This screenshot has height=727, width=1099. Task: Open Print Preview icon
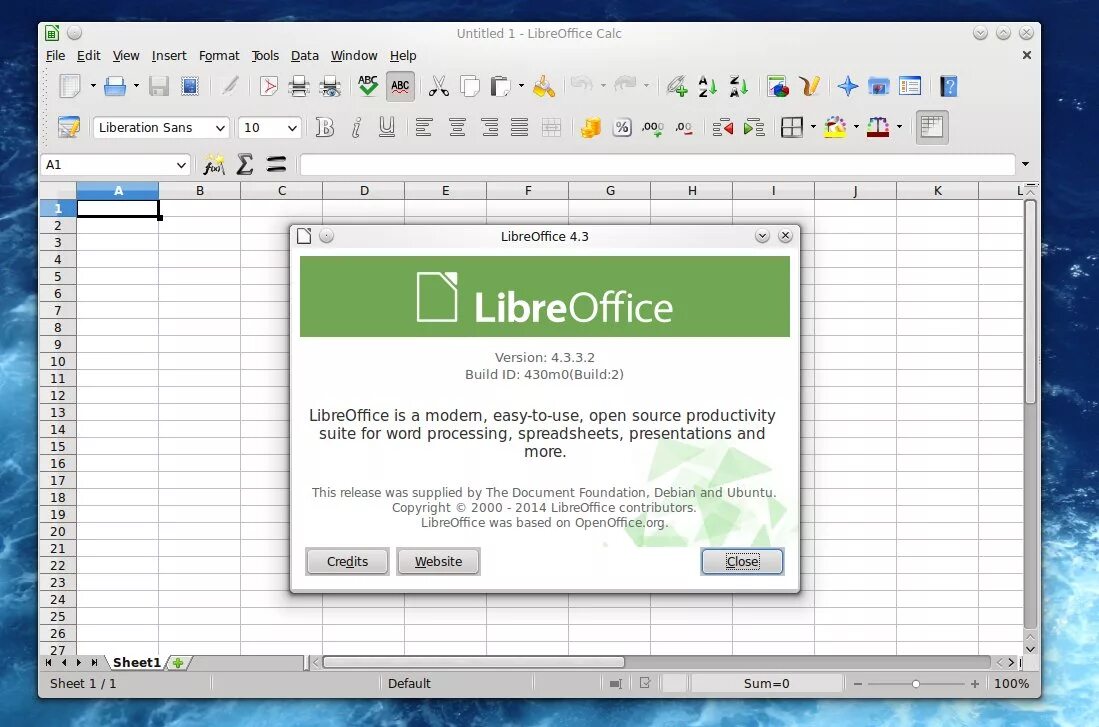point(330,86)
